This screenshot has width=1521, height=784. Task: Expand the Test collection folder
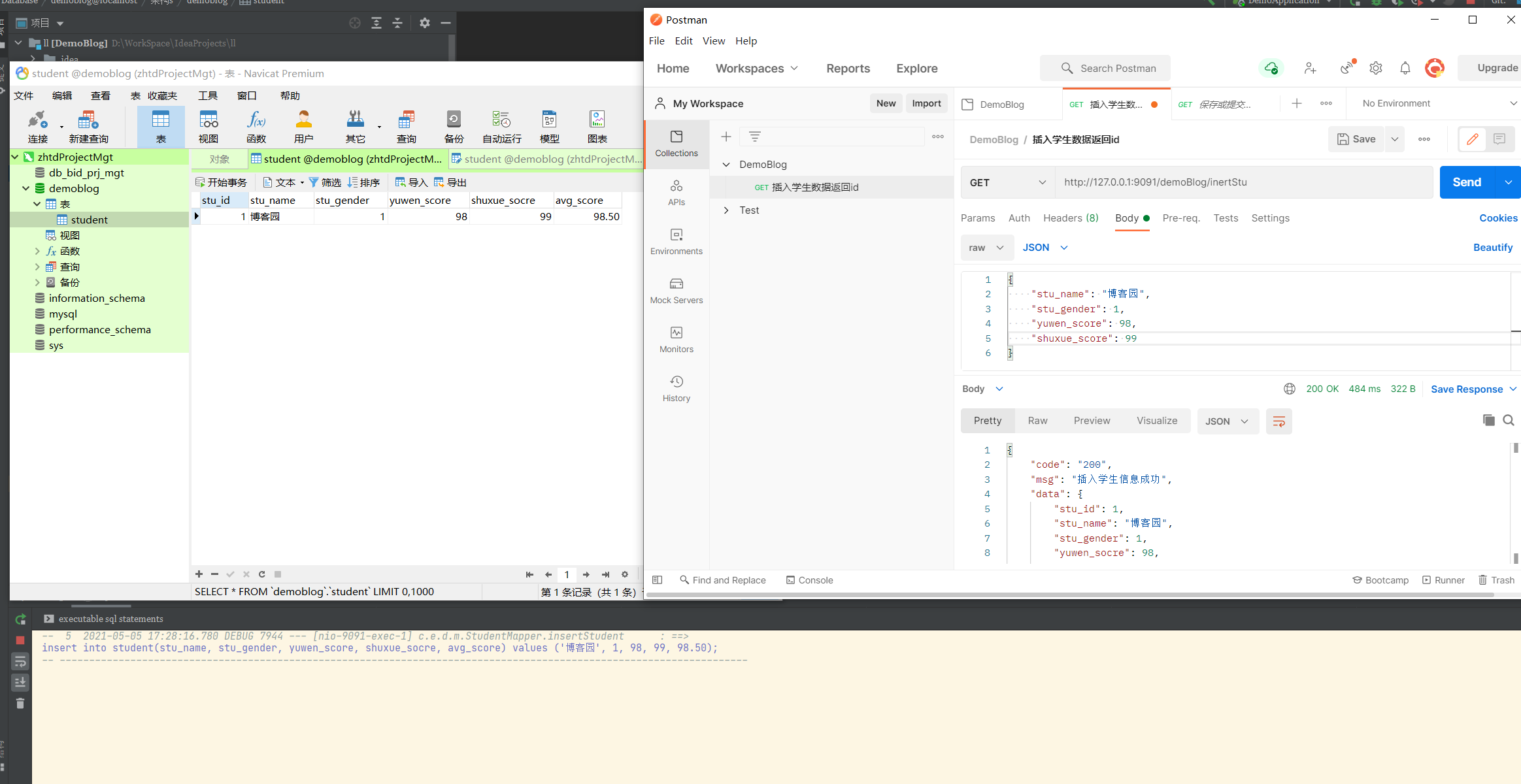(726, 210)
